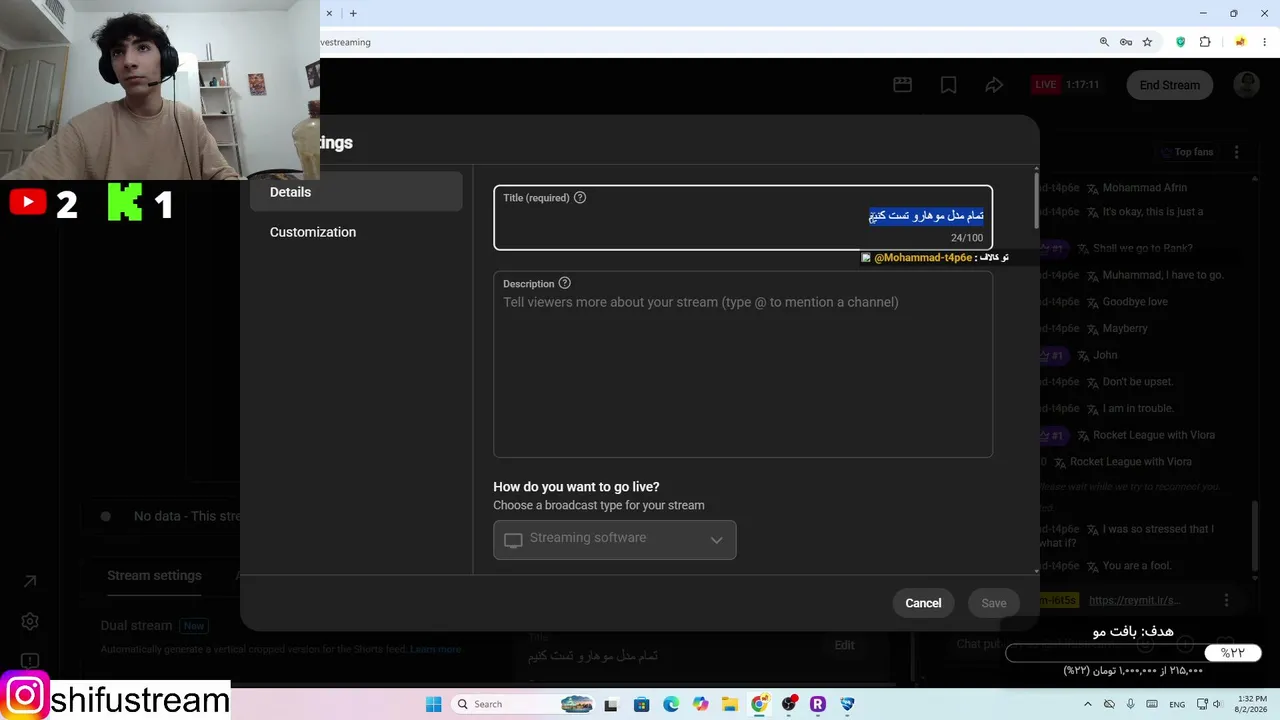
Task: Click the chat message 'Mayberry'
Action: coord(1125,328)
